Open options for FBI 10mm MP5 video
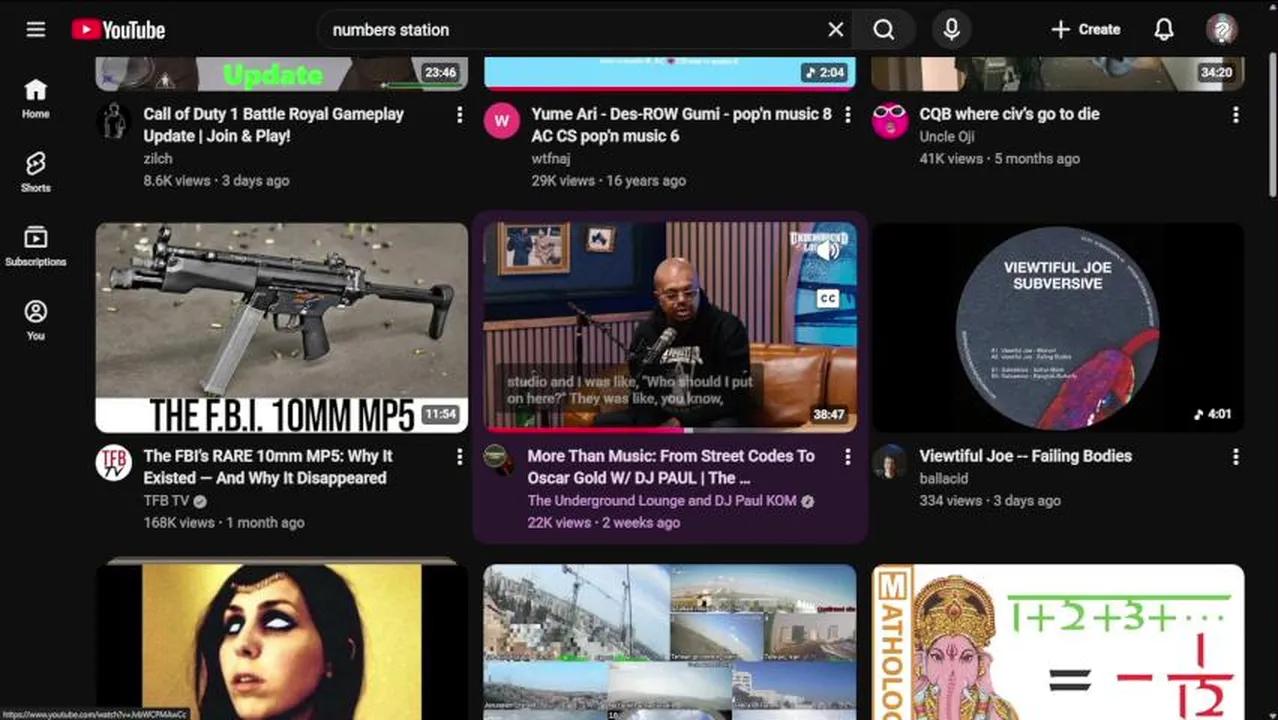This screenshot has width=1278, height=720. 460,457
